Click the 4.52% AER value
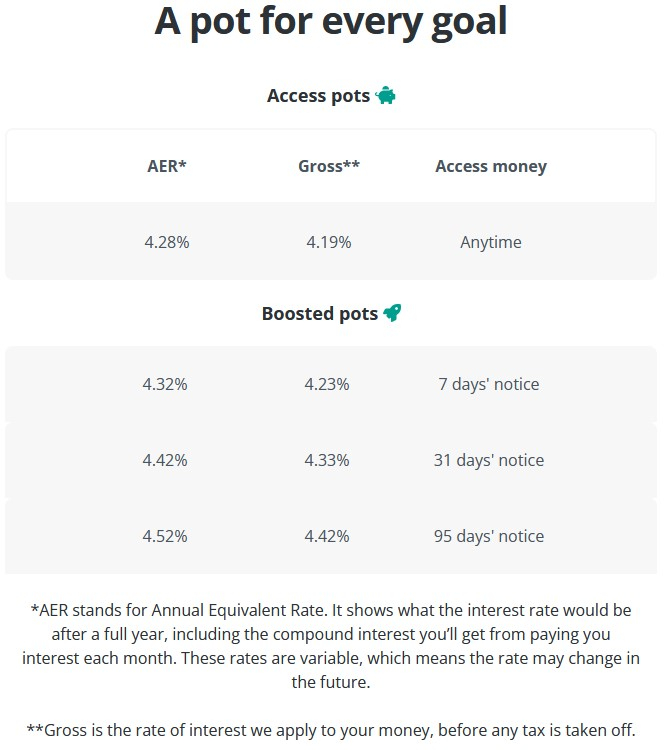Image resolution: width=665 pixels, height=750 pixels. (165, 536)
